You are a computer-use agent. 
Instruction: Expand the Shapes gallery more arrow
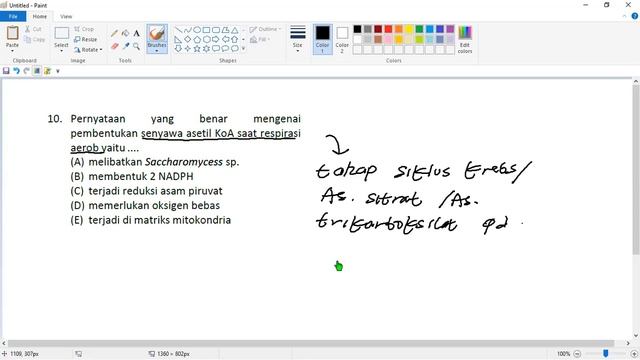(x=244, y=49)
